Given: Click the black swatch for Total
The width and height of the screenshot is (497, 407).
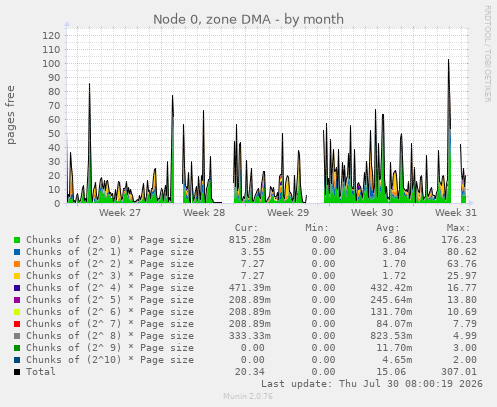Looking at the screenshot, I should [17, 372].
